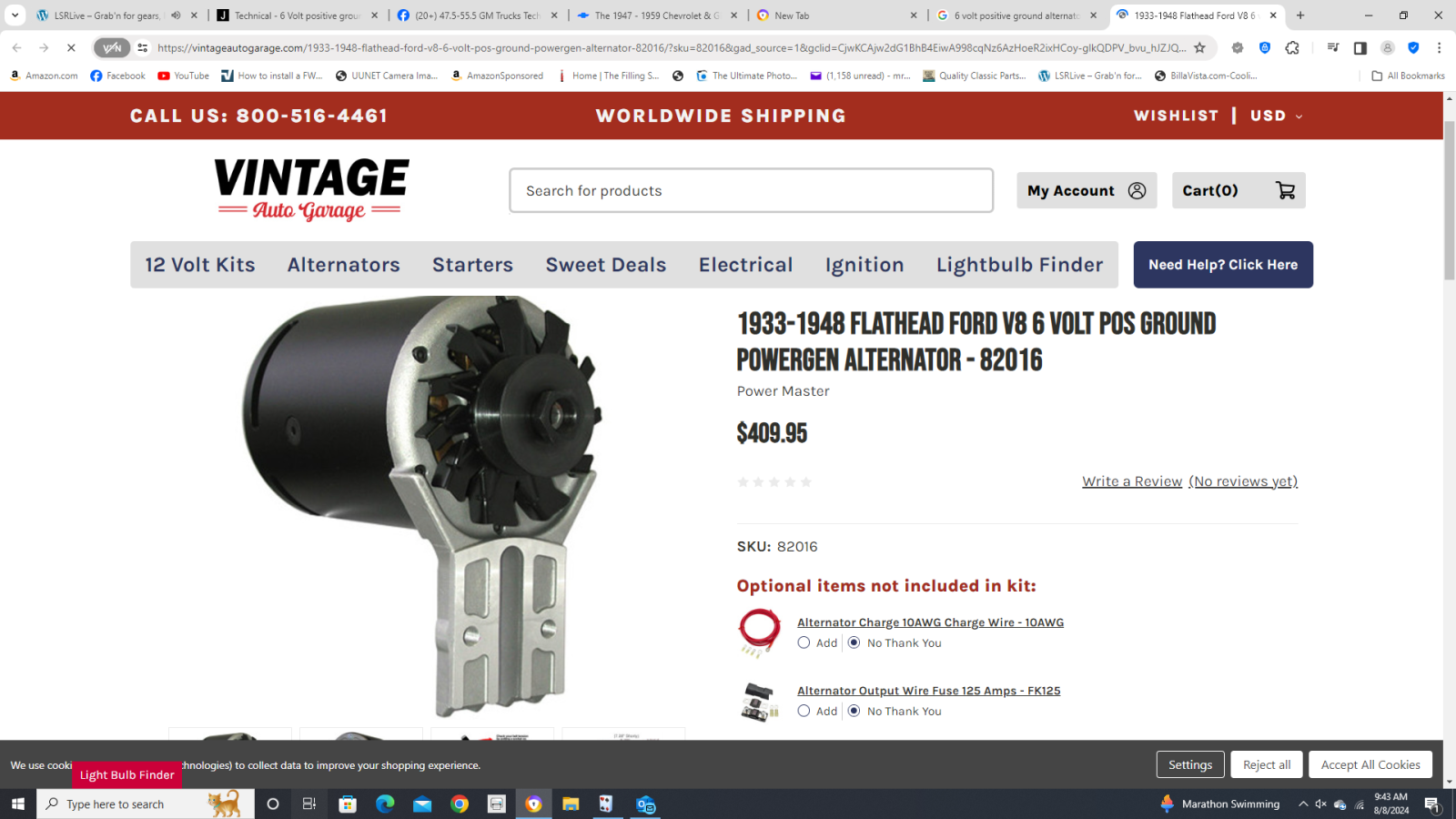This screenshot has height=819, width=1456.
Task: Select No Thank You for Charge Wire
Action: 854,642
